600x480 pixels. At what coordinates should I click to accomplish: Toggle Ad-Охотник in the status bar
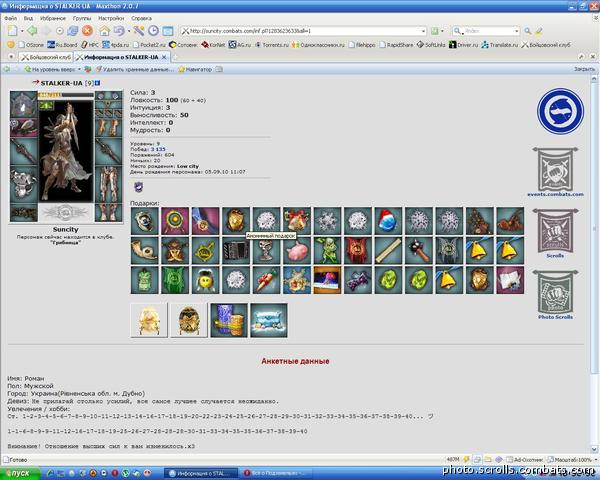point(525,459)
